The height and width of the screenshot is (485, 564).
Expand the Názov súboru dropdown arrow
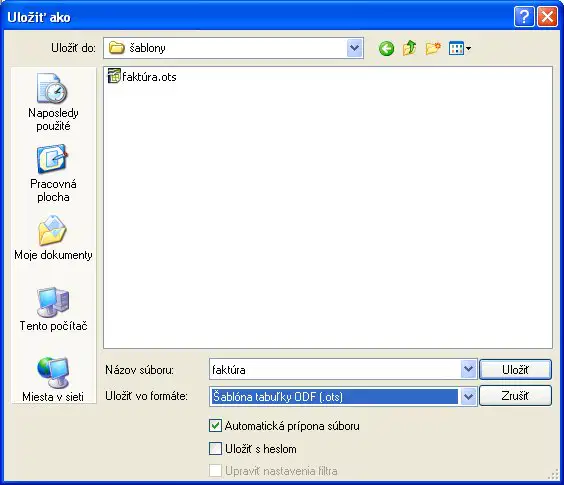[468, 369]
